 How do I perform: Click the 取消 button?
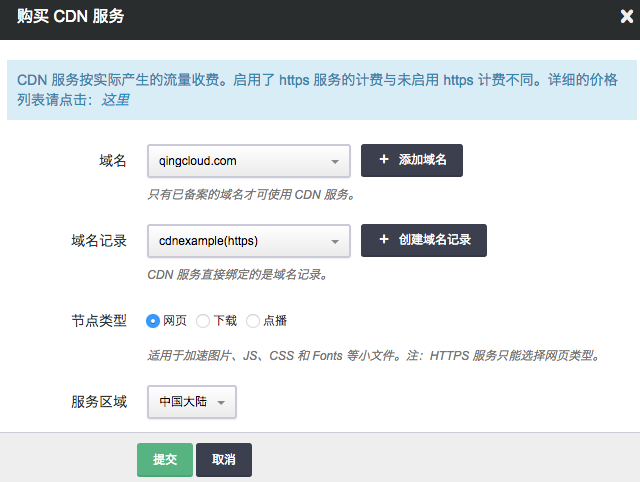pos(224,459)
